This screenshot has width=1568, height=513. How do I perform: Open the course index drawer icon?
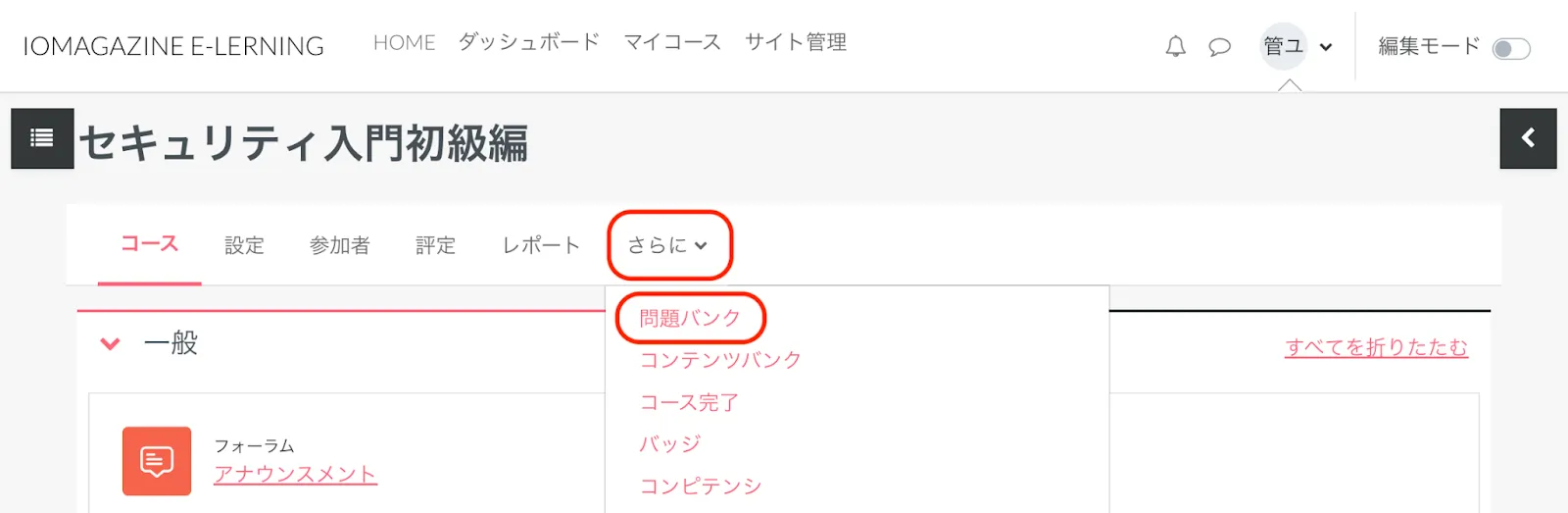42,138
